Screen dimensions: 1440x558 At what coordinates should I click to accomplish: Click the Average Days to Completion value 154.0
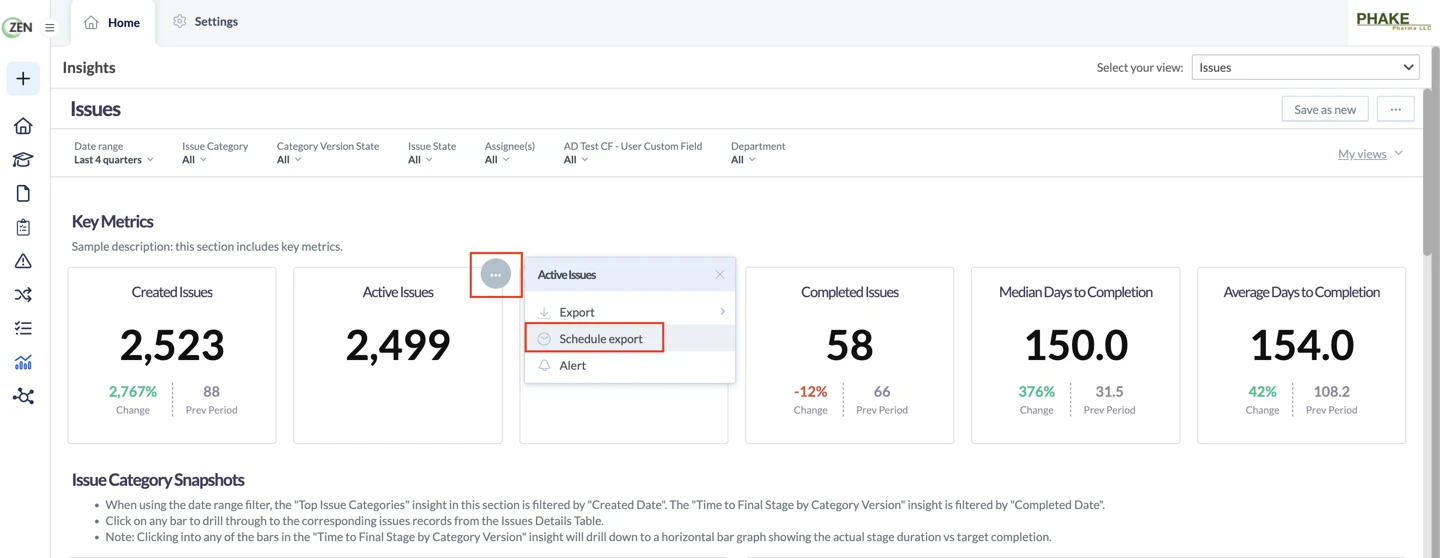[x=1302, y=345]
